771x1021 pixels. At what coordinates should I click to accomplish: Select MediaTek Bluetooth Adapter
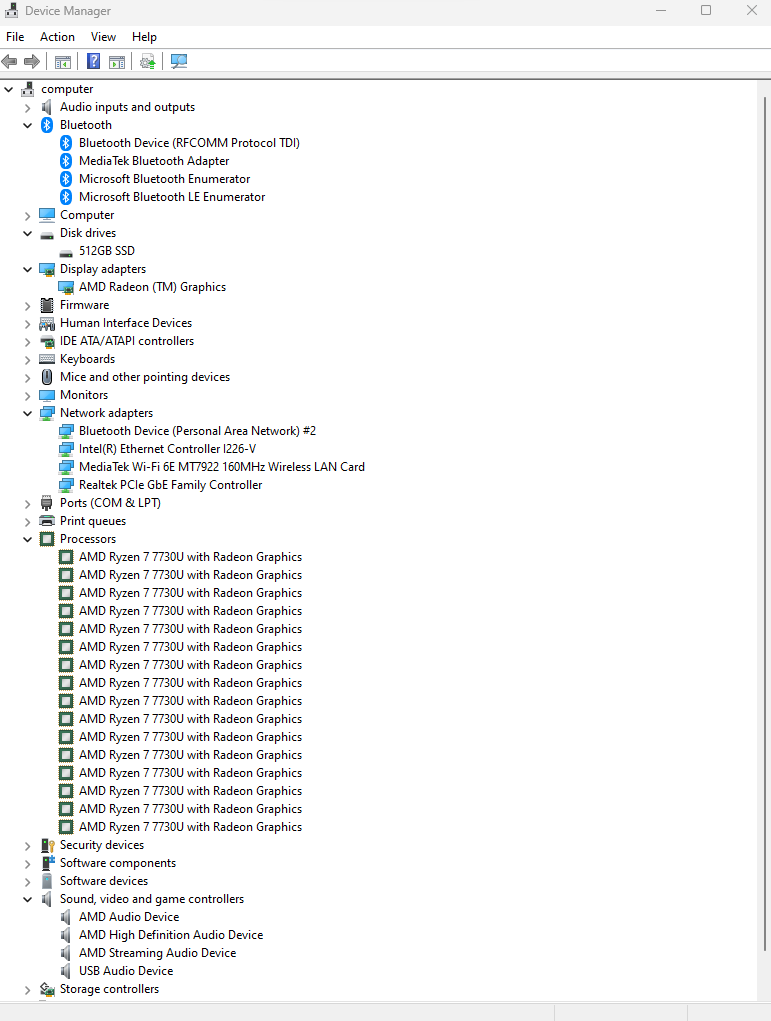click(154, 161)
